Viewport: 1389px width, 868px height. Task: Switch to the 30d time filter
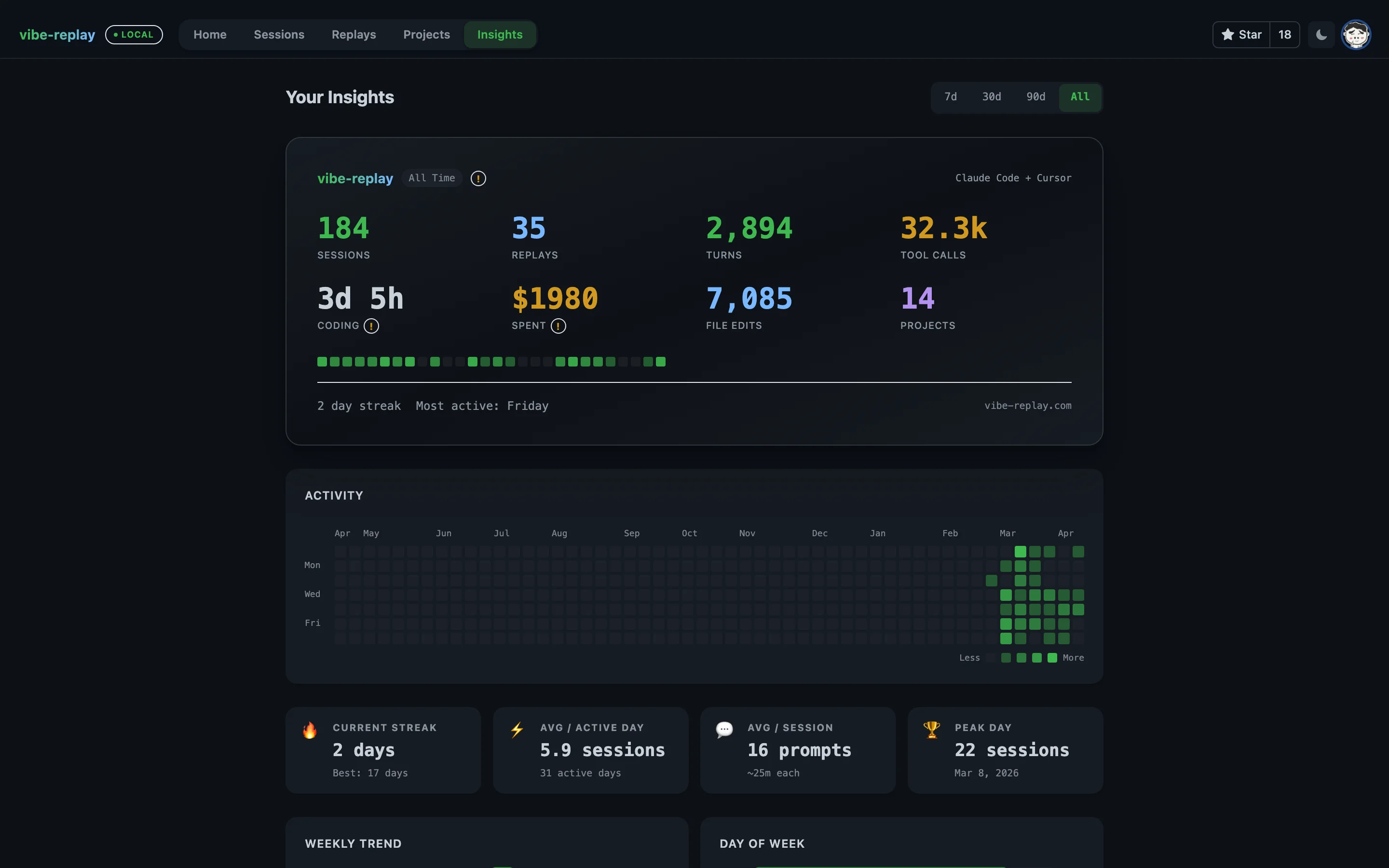click(991, 97)
